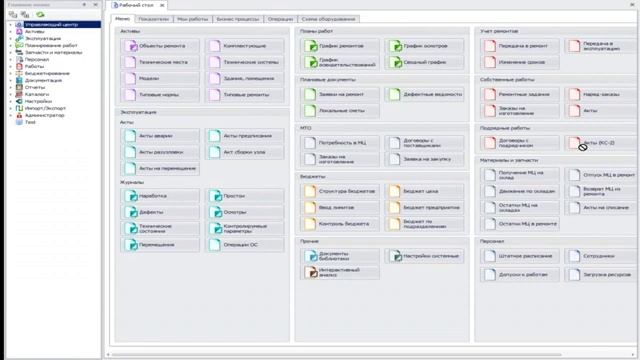The image size is (640, 360).
Task: Open the Сотрудники tile
Action: point(601,256)
